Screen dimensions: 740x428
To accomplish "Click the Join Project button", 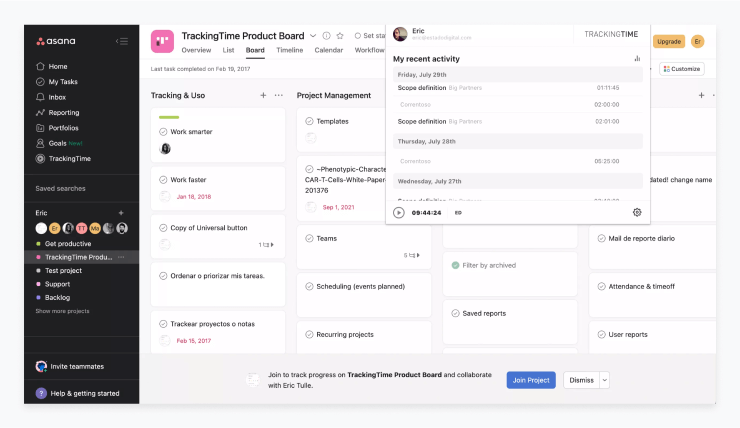I will (531, 380).
